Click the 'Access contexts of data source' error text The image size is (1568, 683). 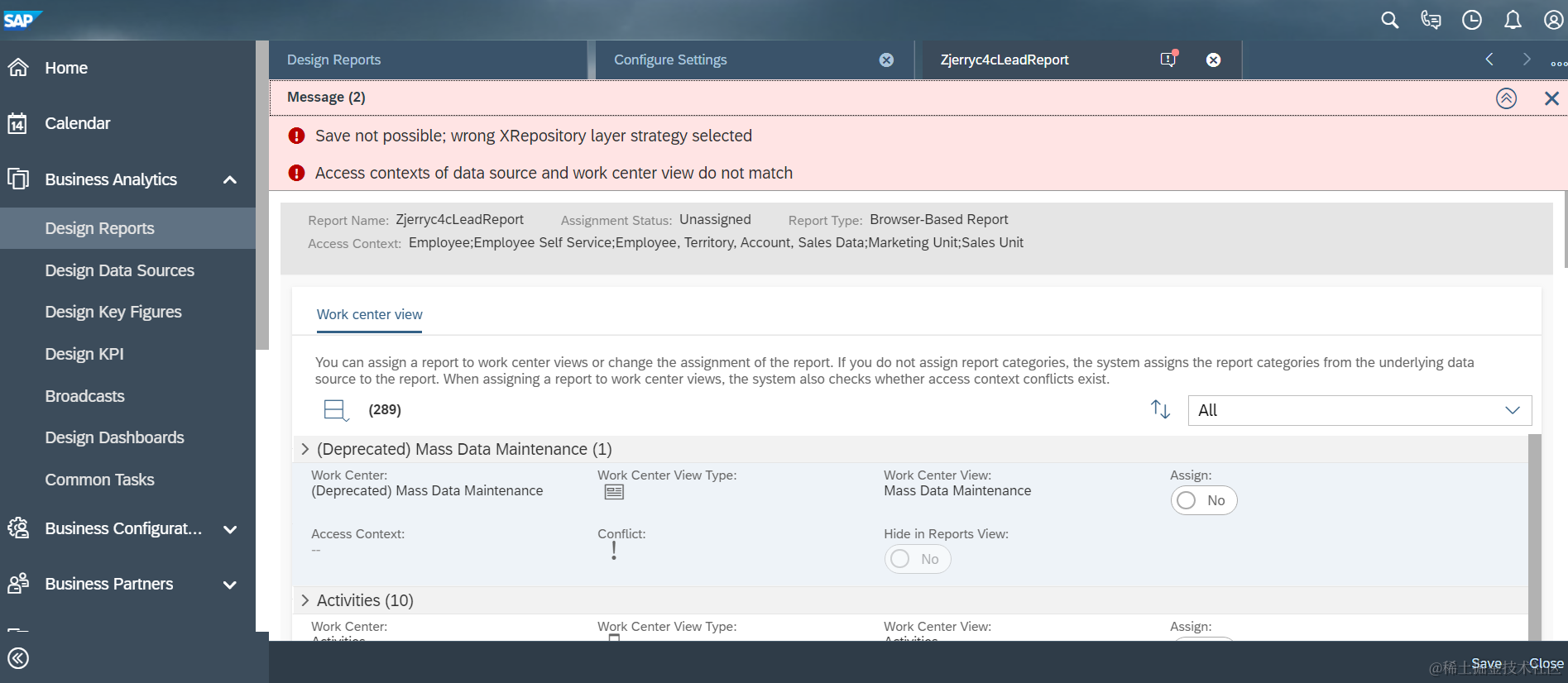point(554,173)
